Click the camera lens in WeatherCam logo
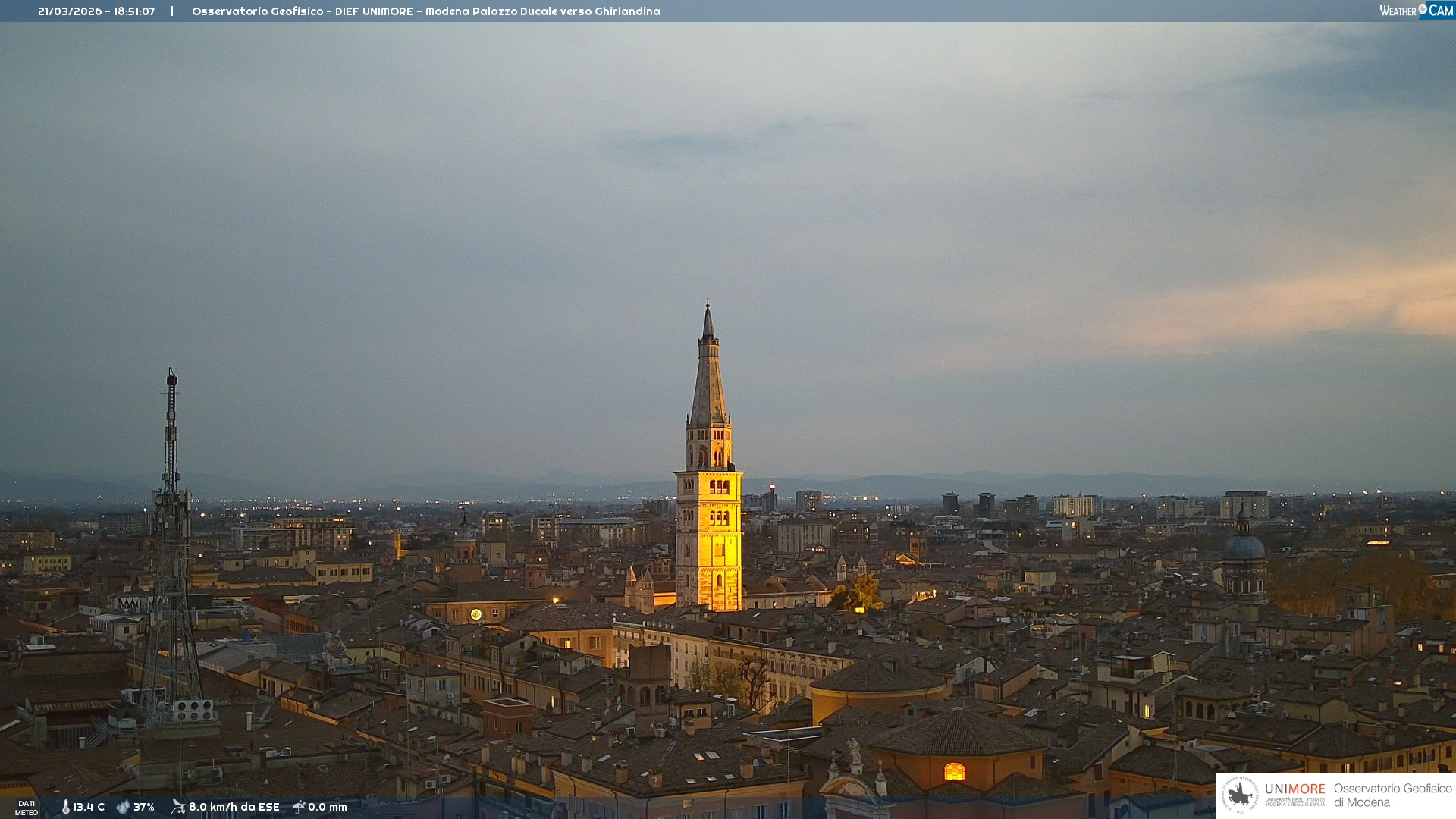1456x819 pixels. (x=1423, y=9)
